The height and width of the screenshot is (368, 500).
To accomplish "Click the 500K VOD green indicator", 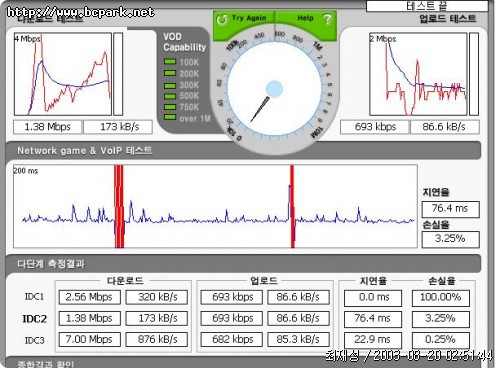I will pyautogui.click(x=170, y=96).
